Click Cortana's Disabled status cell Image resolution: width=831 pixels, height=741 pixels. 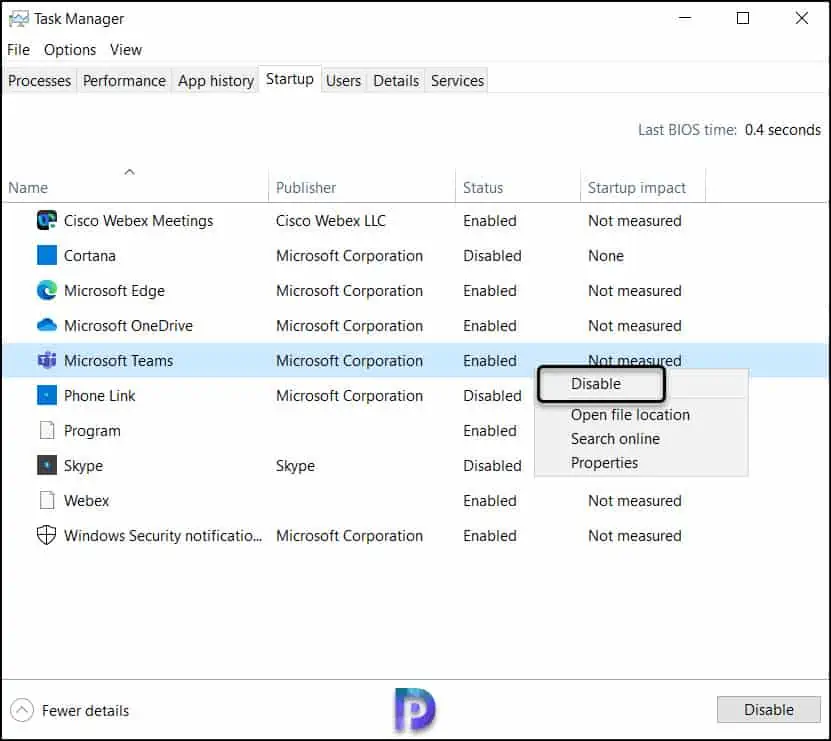tap(492, 255)
